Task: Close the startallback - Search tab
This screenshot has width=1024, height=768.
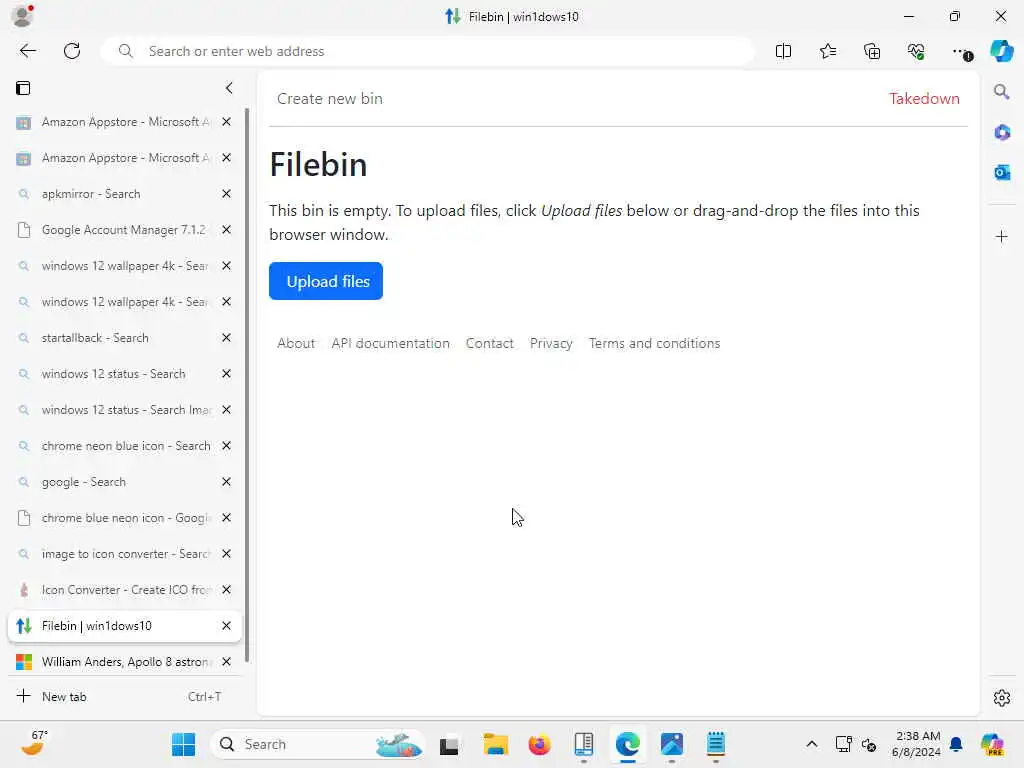Action: coord(226,338)
